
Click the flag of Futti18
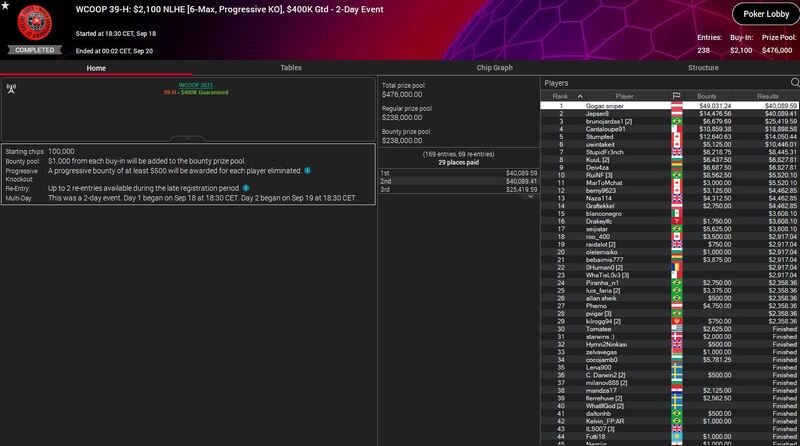point(677,437)
